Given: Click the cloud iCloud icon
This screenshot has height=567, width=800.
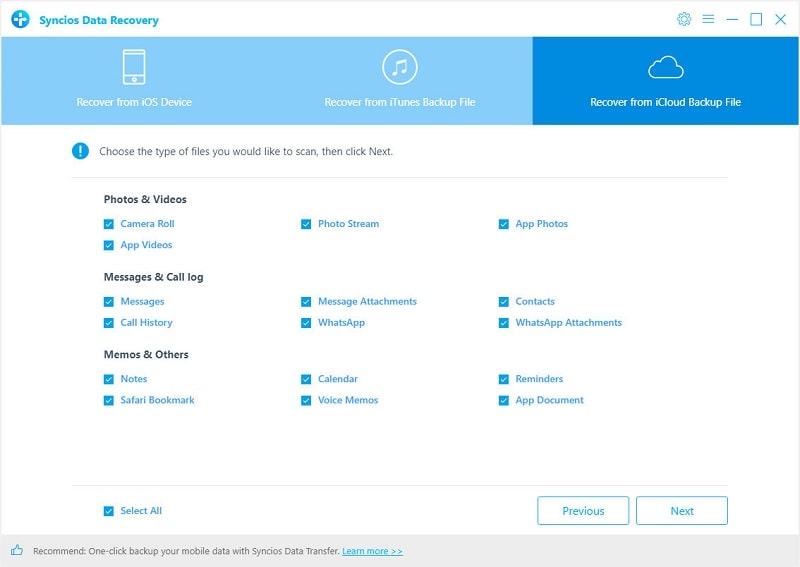Looking at the screenshot, I should (666, 67).
